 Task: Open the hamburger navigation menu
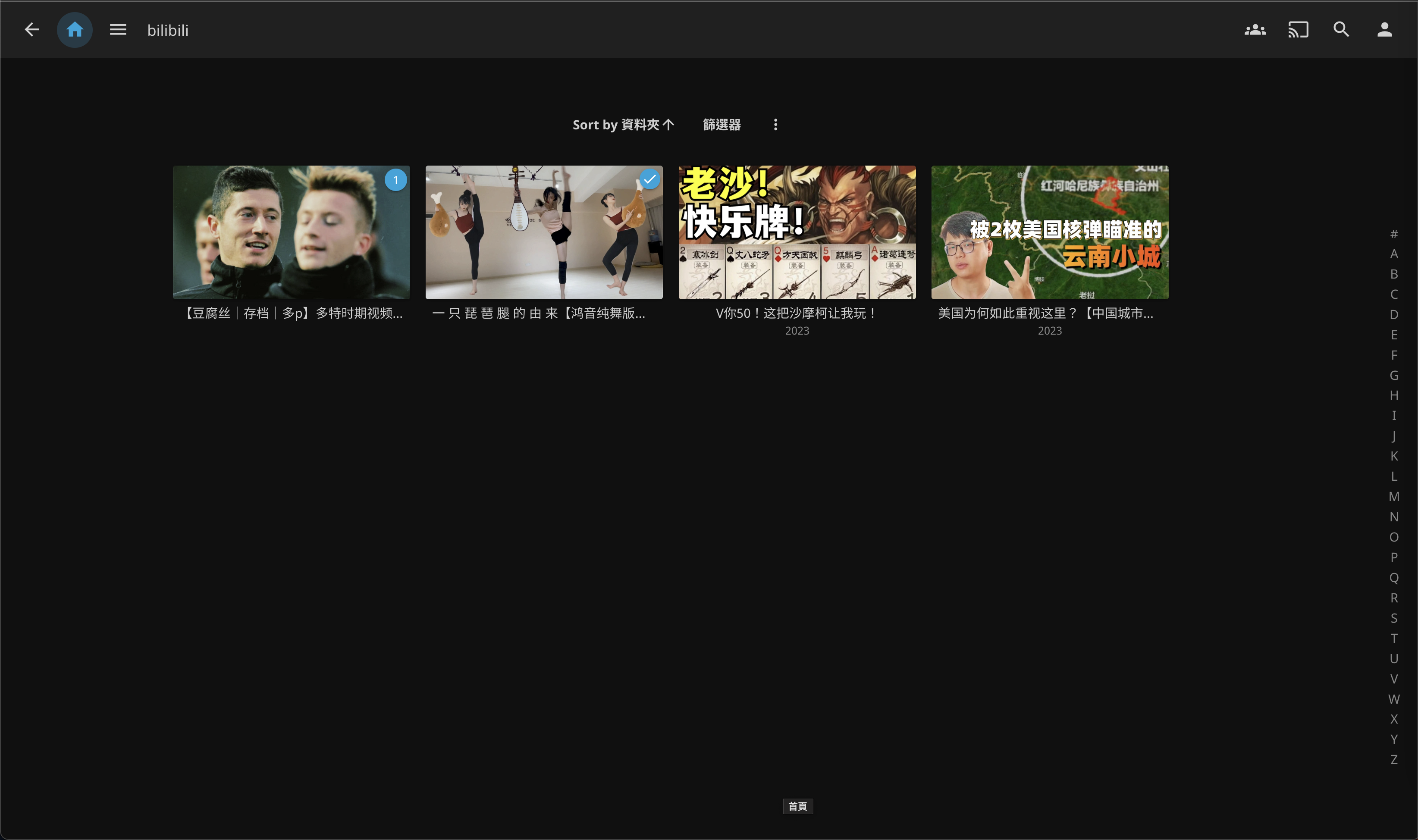(118, 29)
